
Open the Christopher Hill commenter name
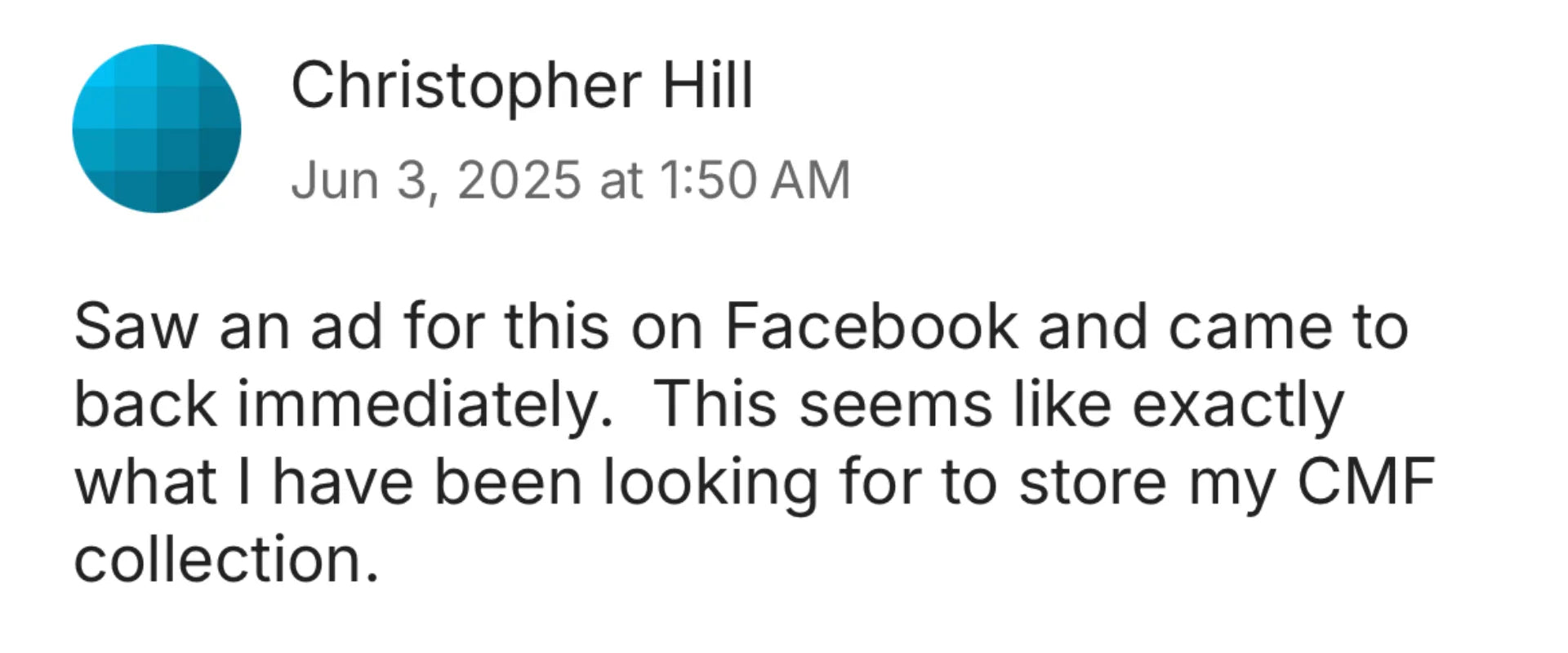click(x=522, y=86)
